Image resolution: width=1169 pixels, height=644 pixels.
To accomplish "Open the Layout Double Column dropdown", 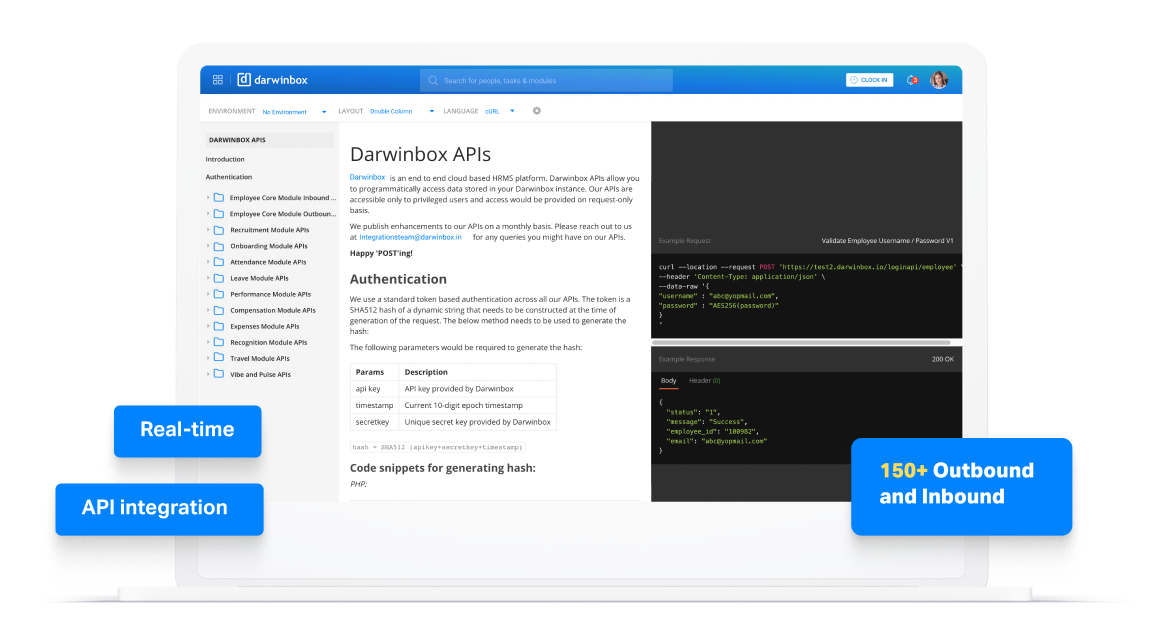I will (x=401, y=112).
